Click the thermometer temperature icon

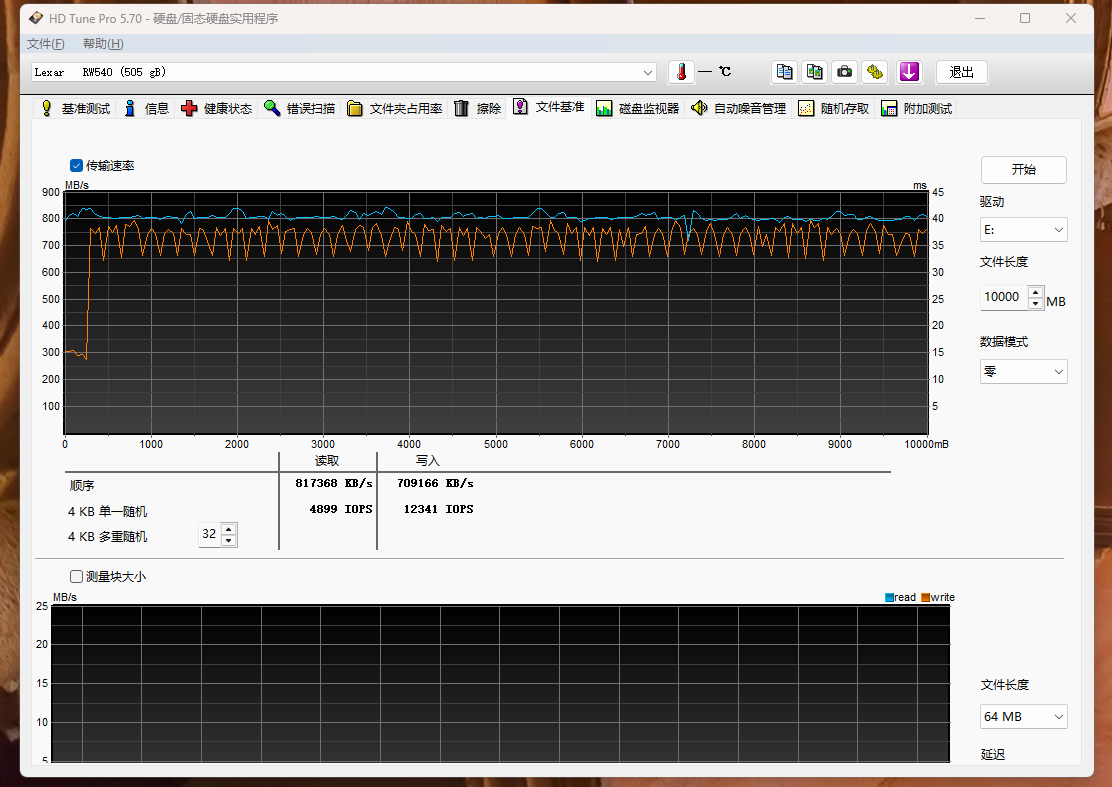coord(681,72)
